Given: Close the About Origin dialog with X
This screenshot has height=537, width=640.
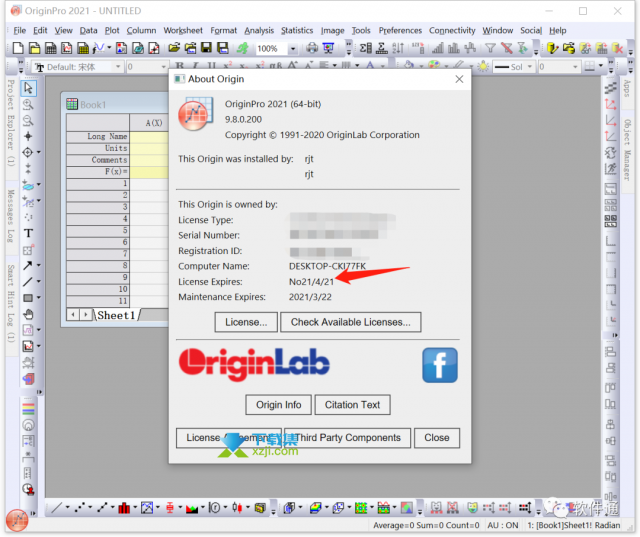Looking at the screenshot, I should [459, 79].
